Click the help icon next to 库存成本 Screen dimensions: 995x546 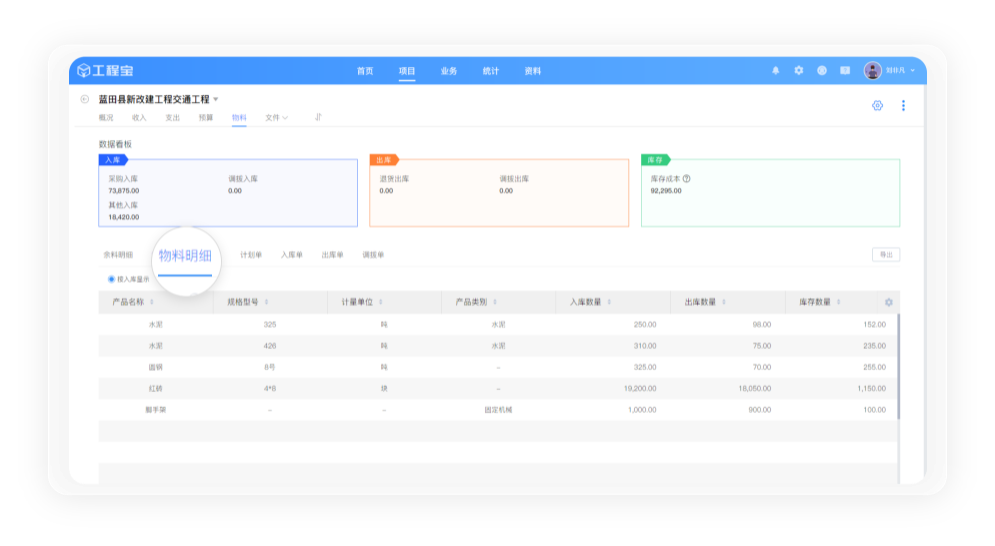coord(687,179)
